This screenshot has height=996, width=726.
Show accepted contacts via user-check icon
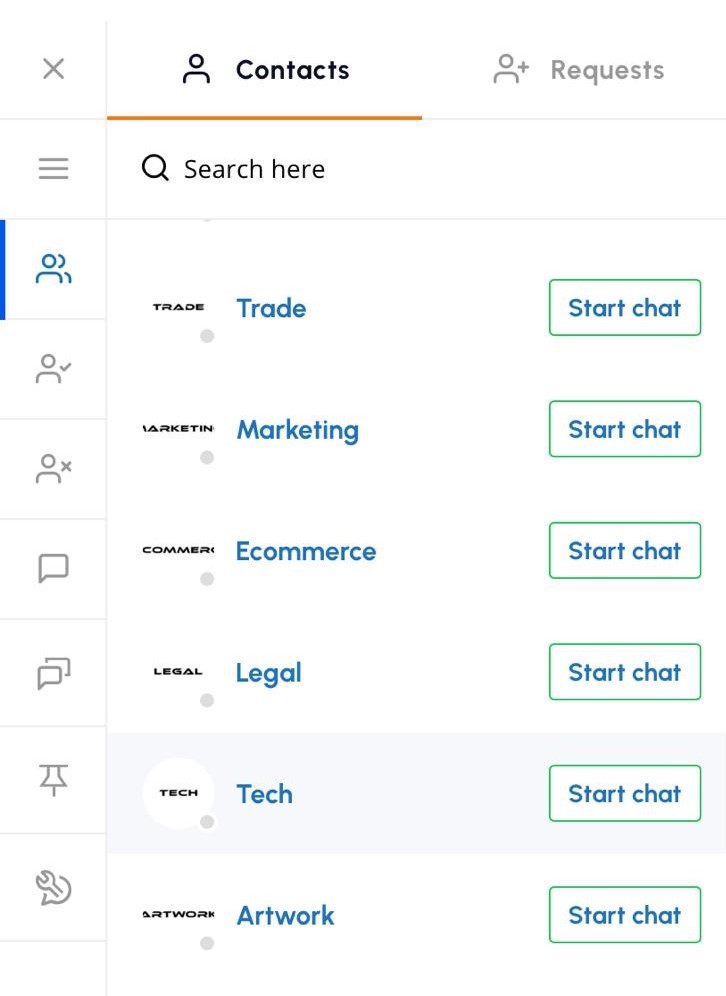coord(53,369)
